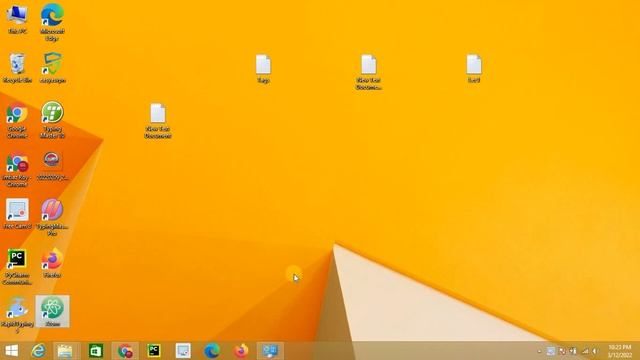Open the network signal tray icon

pos(585,351)
